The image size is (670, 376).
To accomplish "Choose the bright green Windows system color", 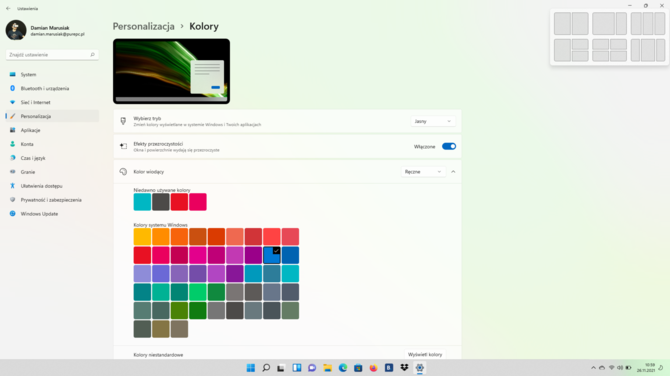I will click(198, 292).
